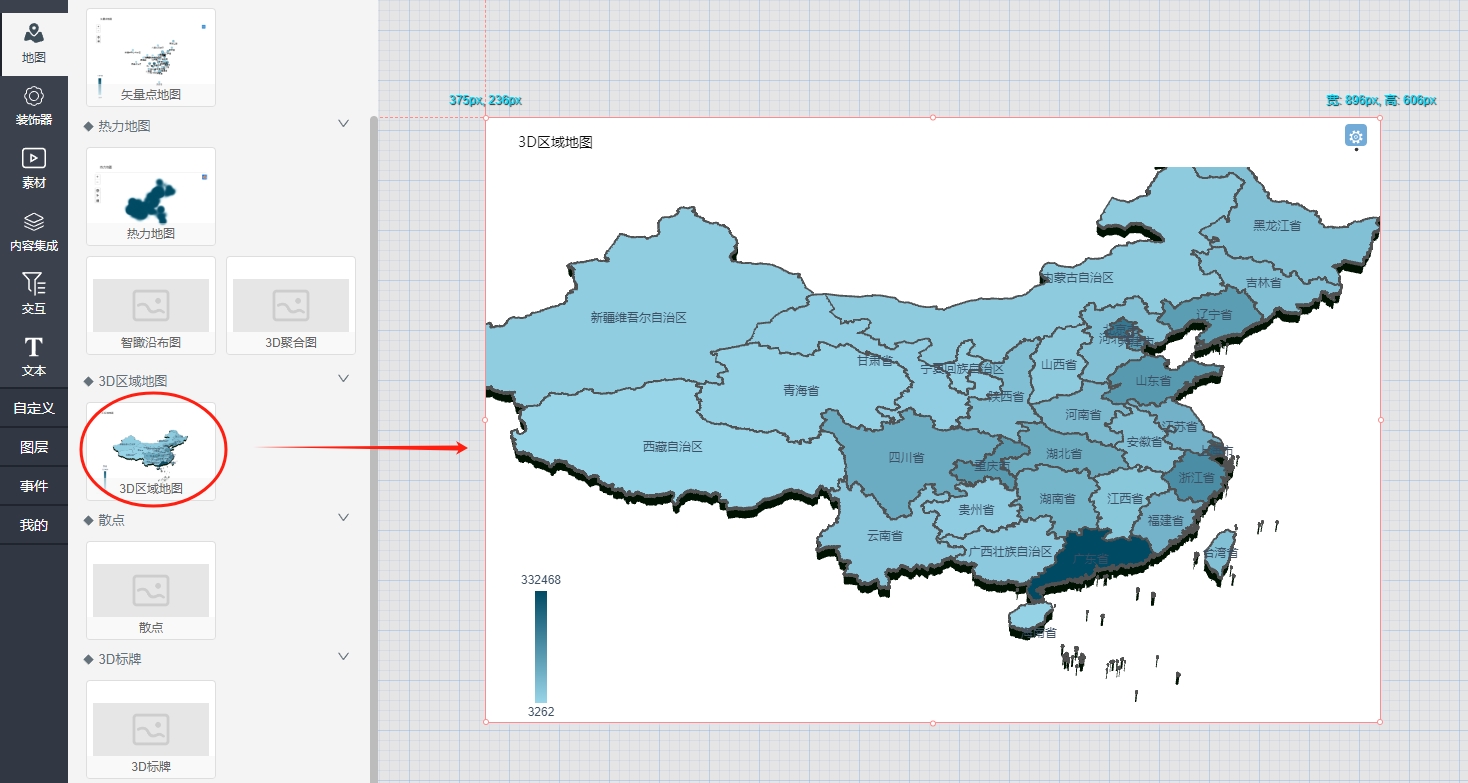Image resolution: width=1468 pixels, height=783 pixels.
Task: Choose the 3D聚合图 component
Action: coord(291,305)
